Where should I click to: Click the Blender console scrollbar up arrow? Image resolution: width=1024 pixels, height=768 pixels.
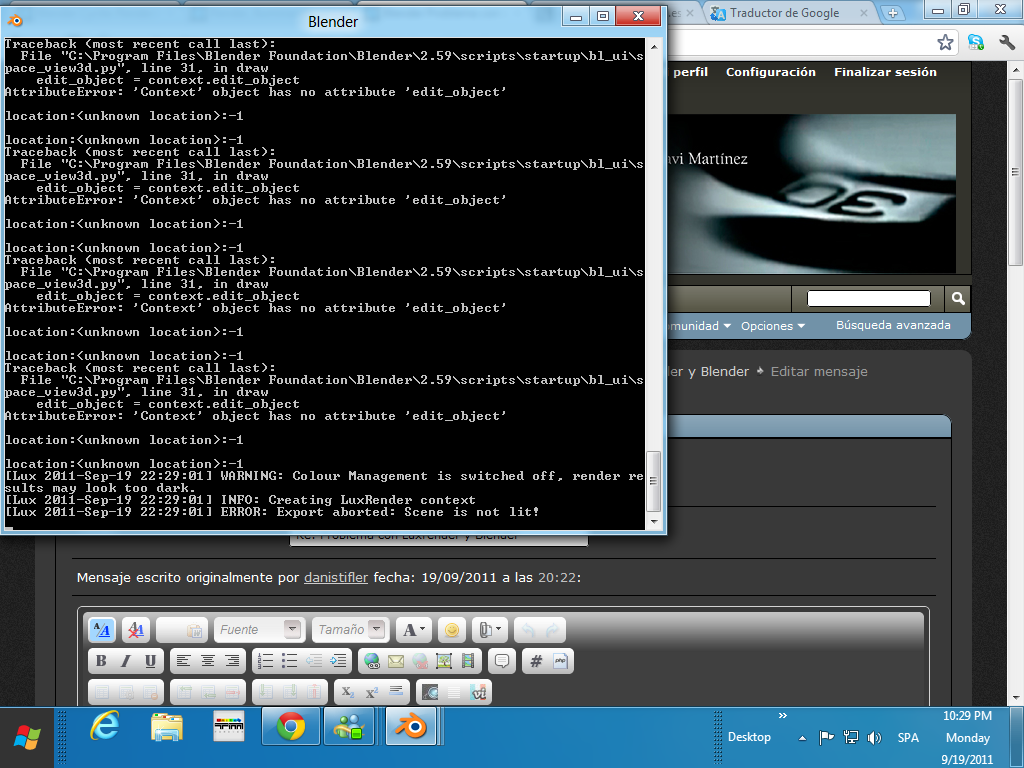[x=654, y=47]
